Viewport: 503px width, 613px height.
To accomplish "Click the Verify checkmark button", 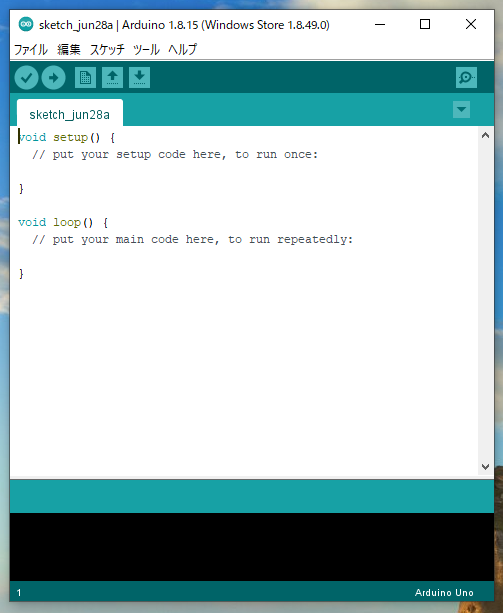I will (x=26, y=78).
